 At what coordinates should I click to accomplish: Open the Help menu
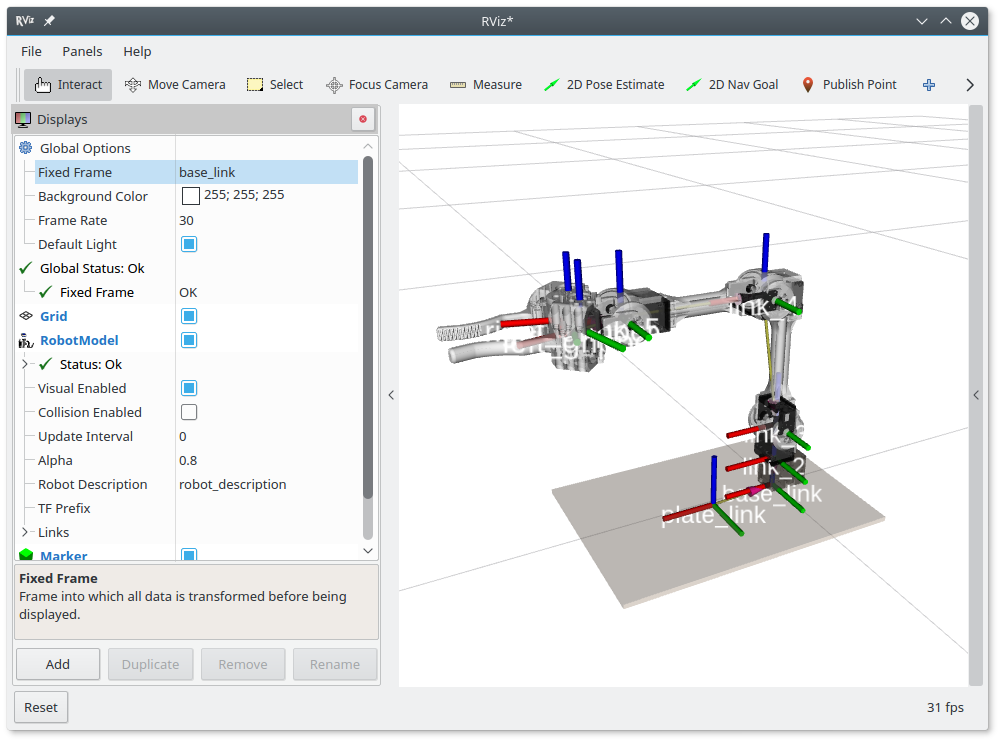click(x=137, y=52)
